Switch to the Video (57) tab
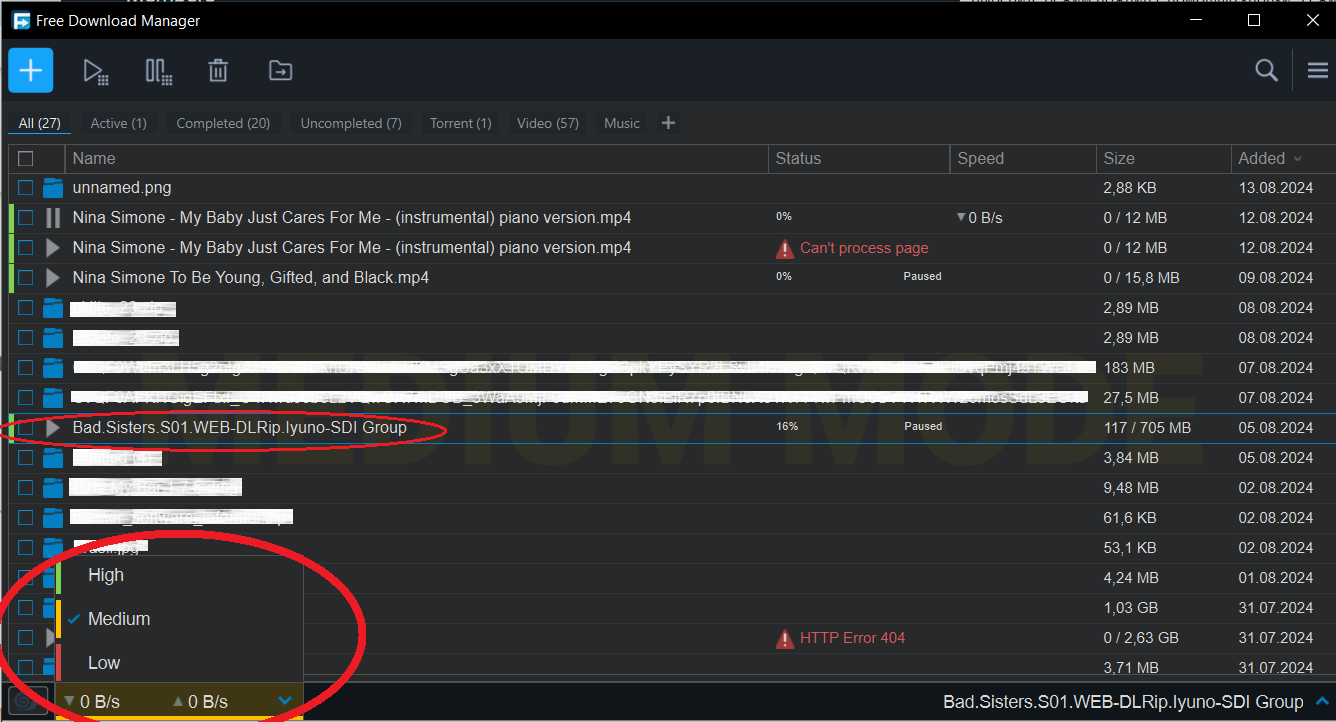The width and height of the screenshot is (1336, 722). (x=548, y=123)
